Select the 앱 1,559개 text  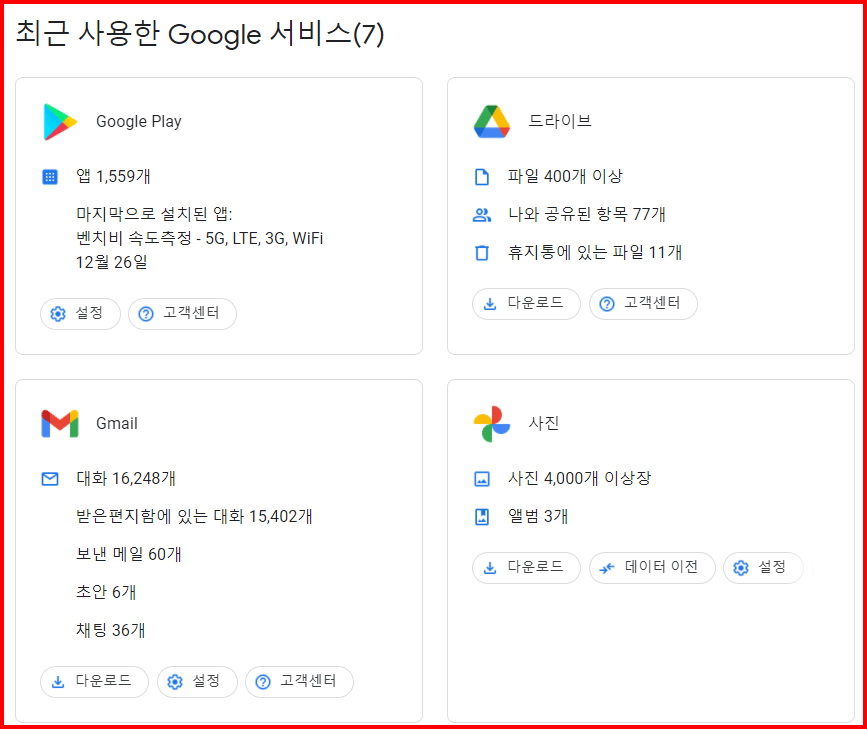[x=113, y=177]
